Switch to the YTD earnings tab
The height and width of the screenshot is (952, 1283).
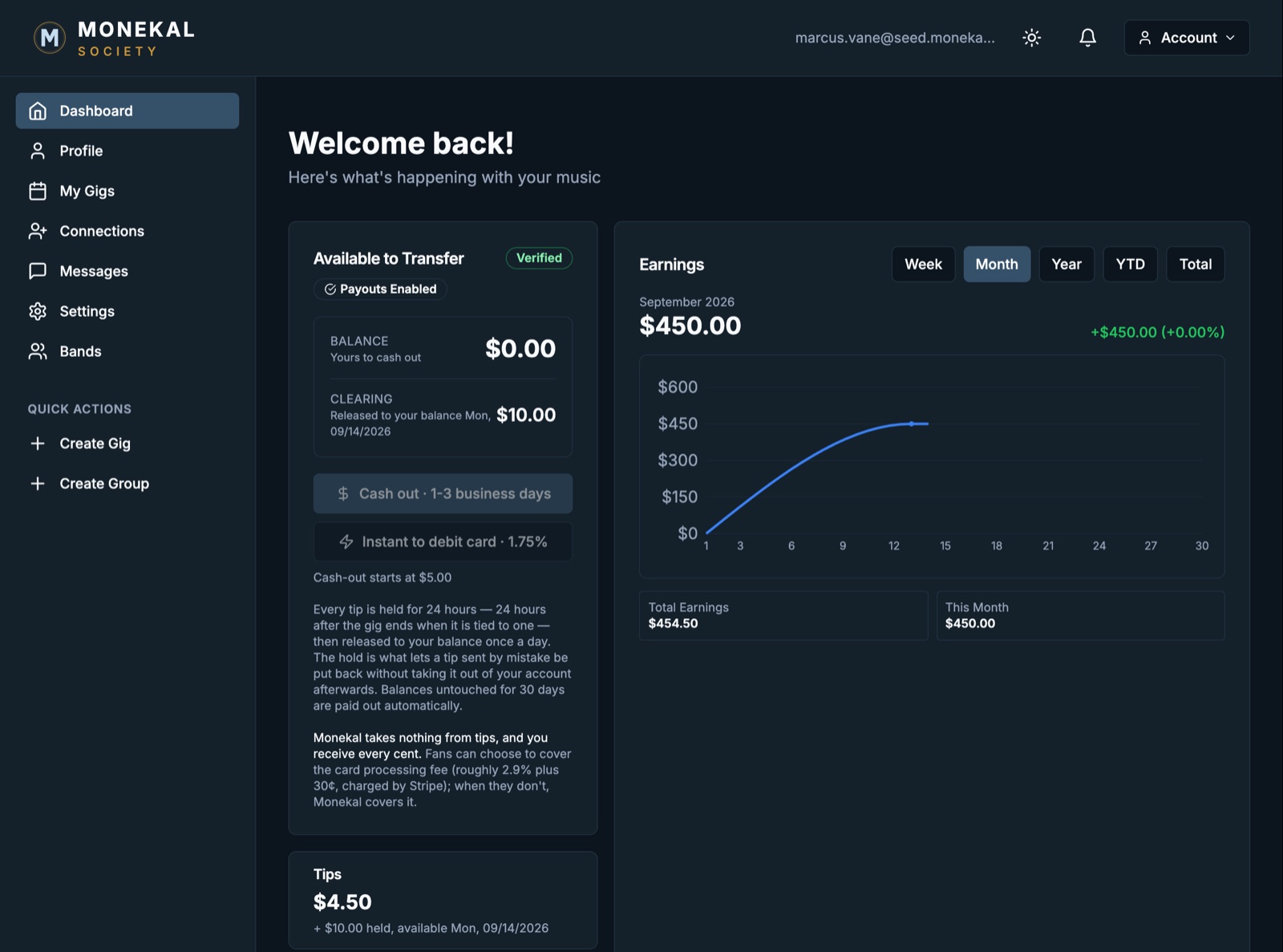(1130, 264)
